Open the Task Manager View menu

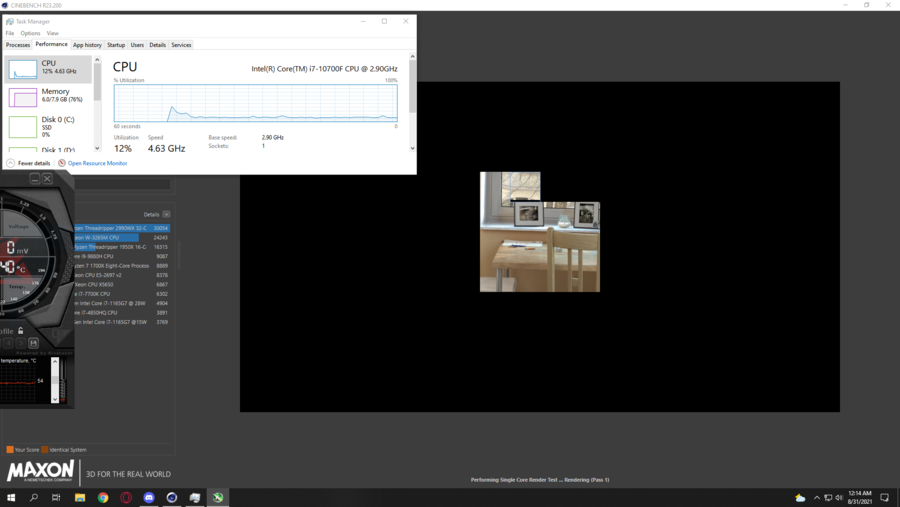52,33
